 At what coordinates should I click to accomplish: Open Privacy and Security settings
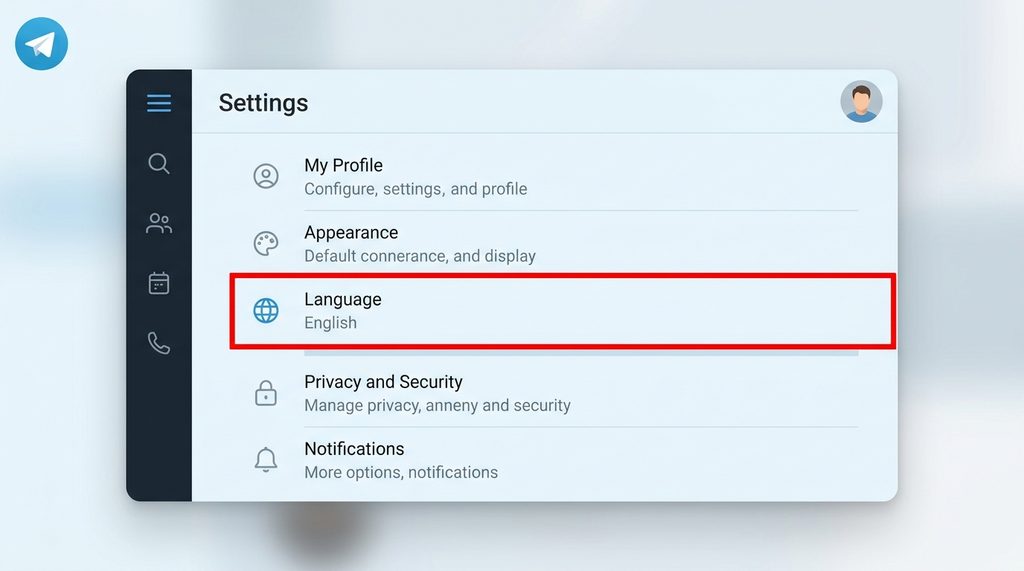point(383,382)
